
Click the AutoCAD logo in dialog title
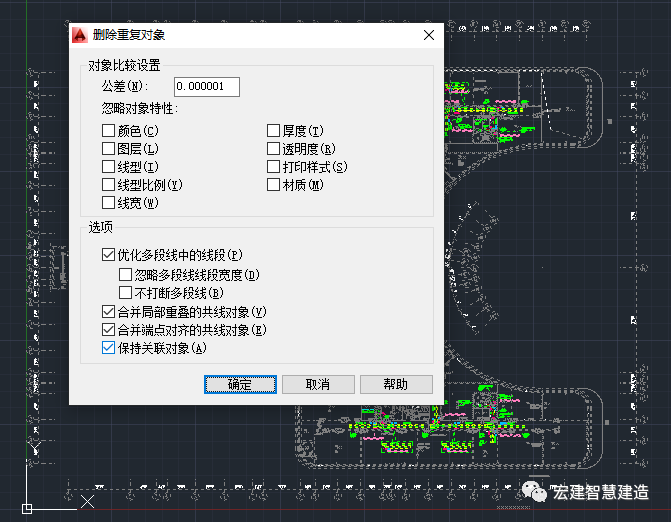tap(80, 35)
